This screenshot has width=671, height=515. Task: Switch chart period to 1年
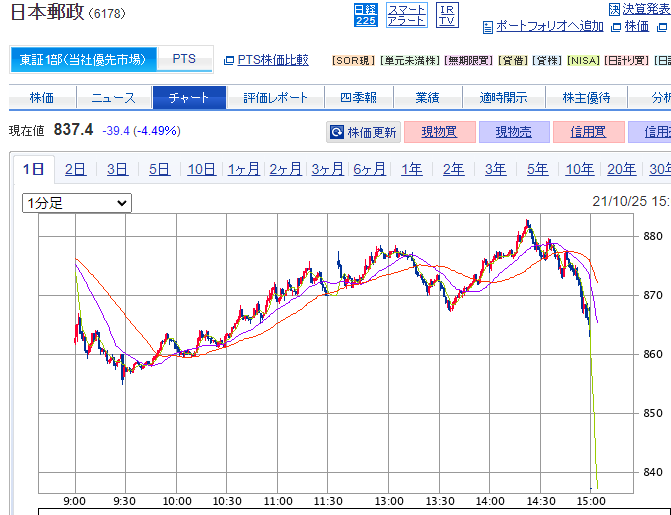point(412,170)
